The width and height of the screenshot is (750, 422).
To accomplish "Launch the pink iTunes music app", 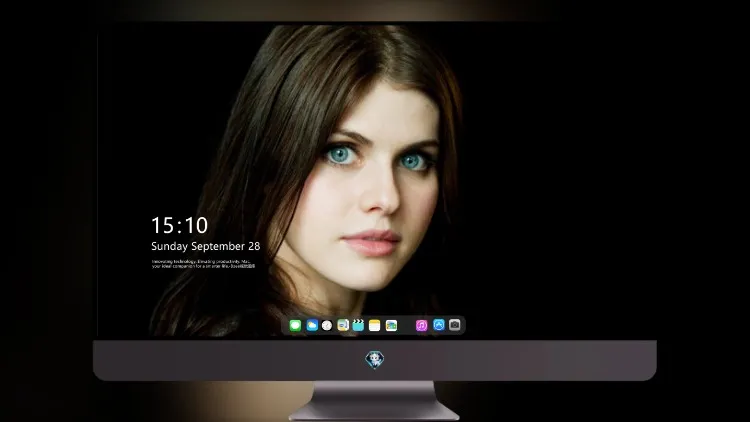I will (421, 325).
